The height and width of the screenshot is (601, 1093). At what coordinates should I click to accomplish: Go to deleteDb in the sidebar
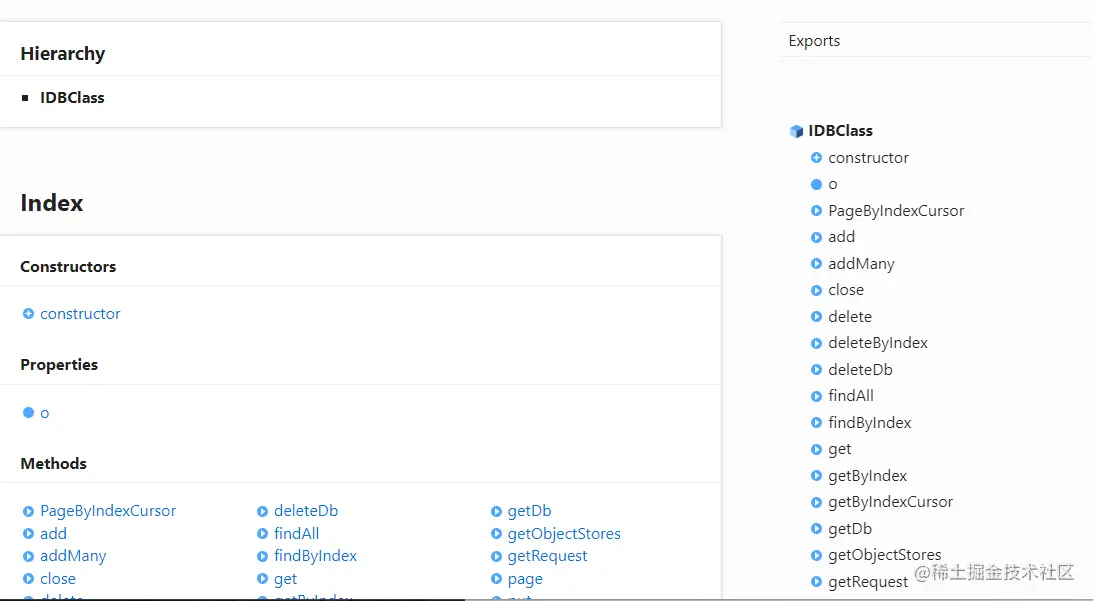click(x=860, y=370)
